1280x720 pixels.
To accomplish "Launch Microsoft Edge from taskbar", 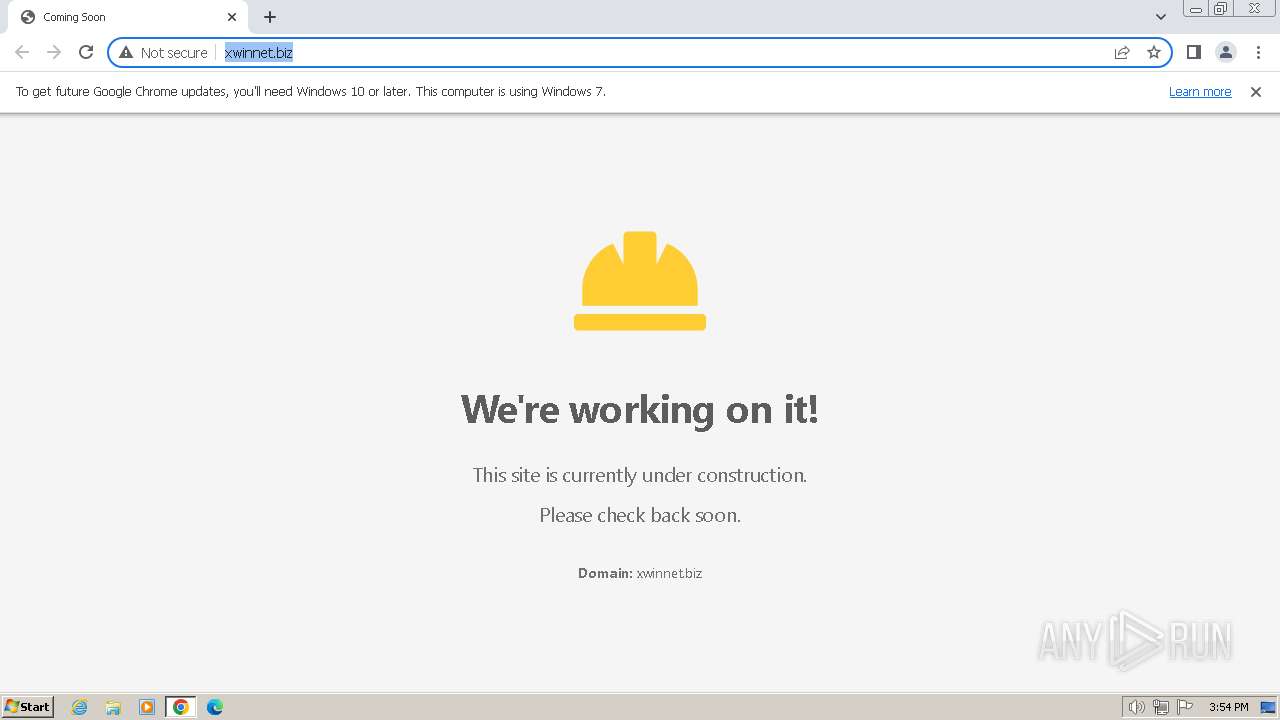I will [215, 707].
